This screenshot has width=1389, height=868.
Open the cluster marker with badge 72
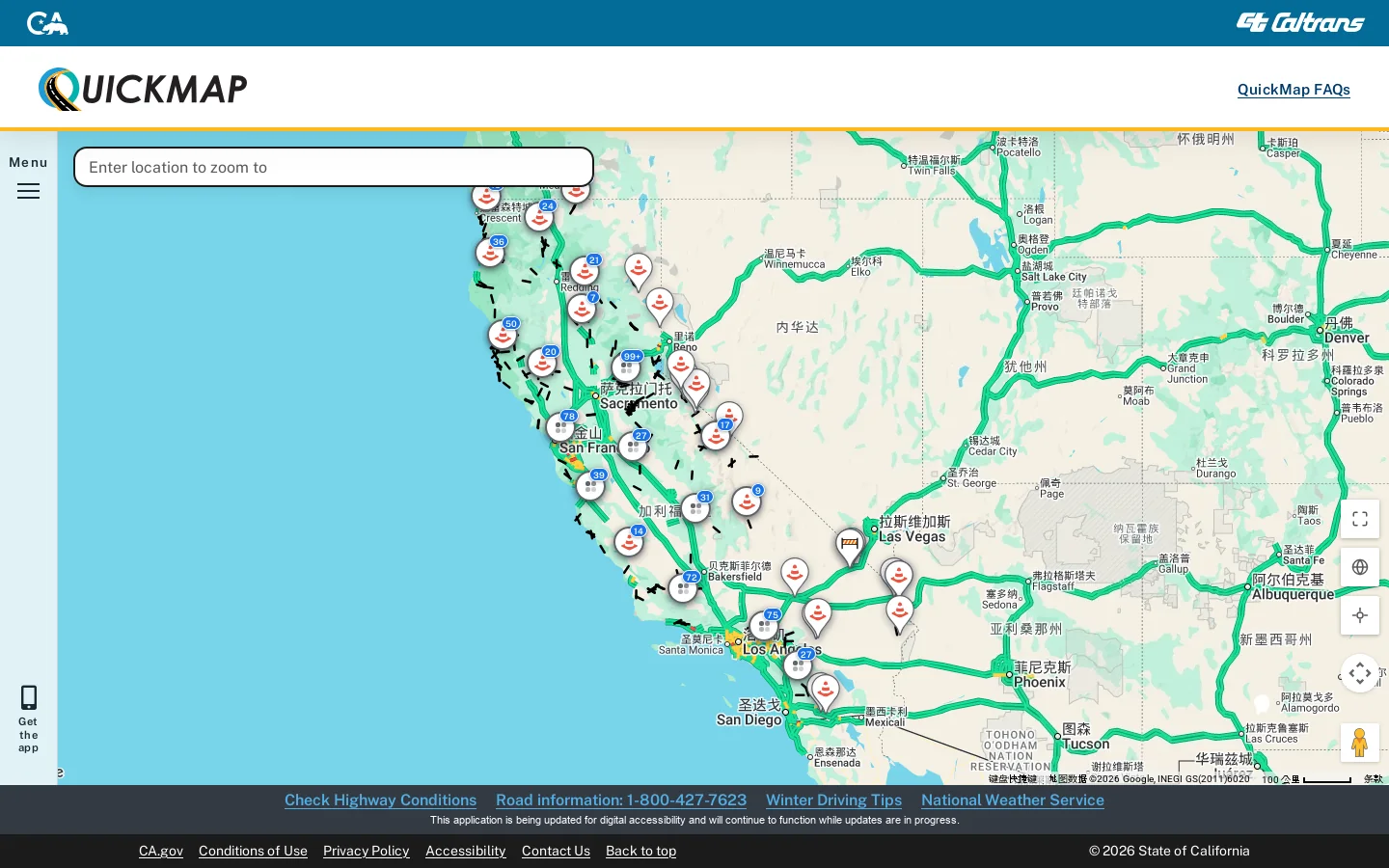(x=684, y=587)
